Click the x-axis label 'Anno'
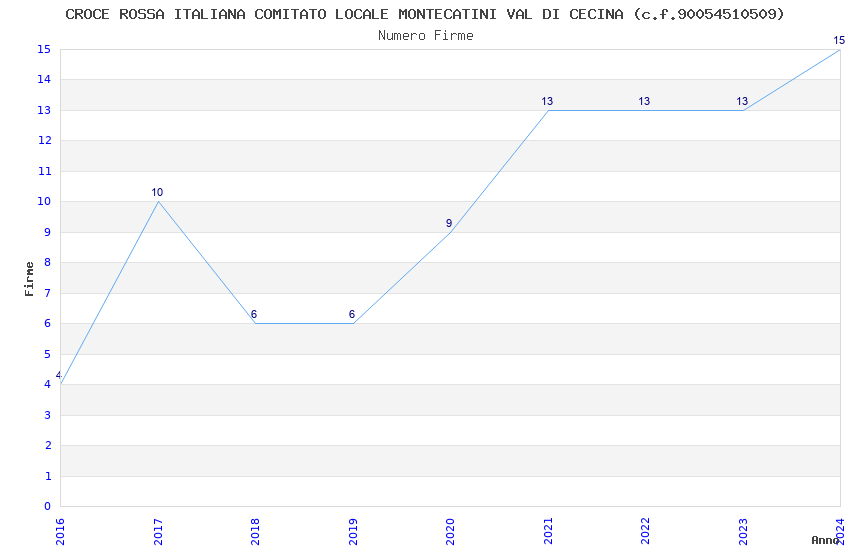The height and width of the screenshot is (550, 850). [825, 540]
